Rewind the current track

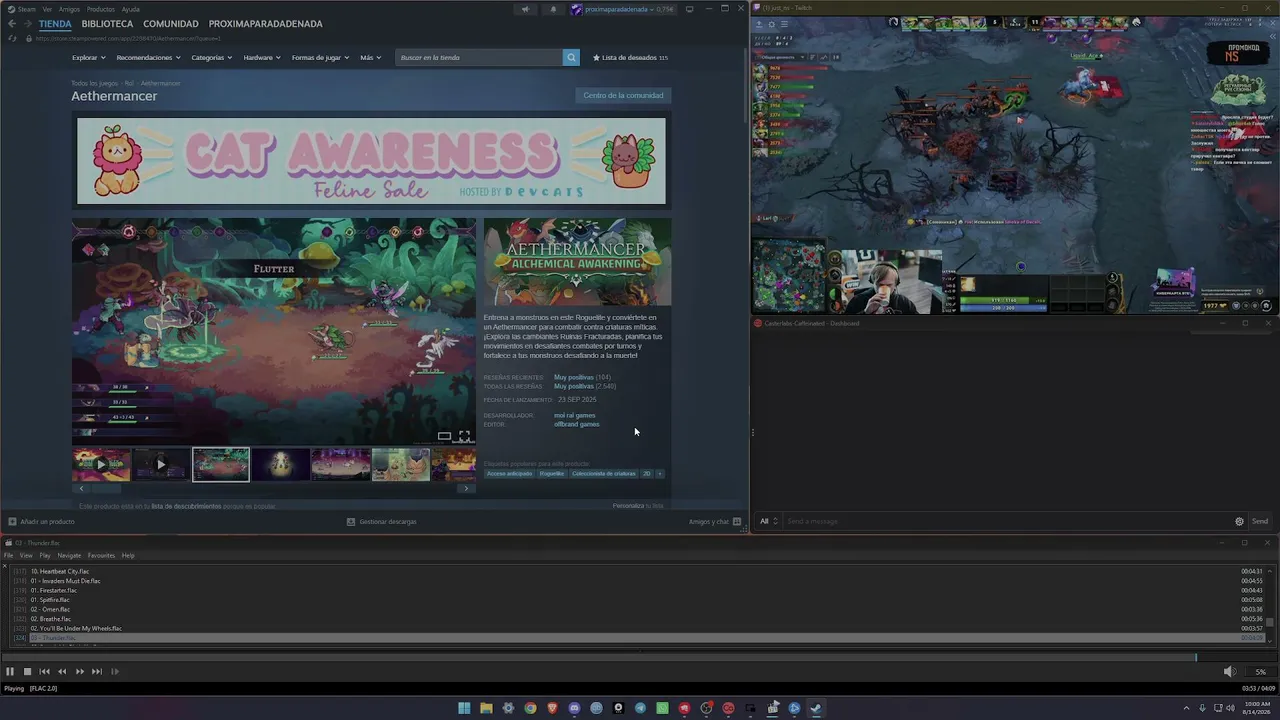coord(62,672)
